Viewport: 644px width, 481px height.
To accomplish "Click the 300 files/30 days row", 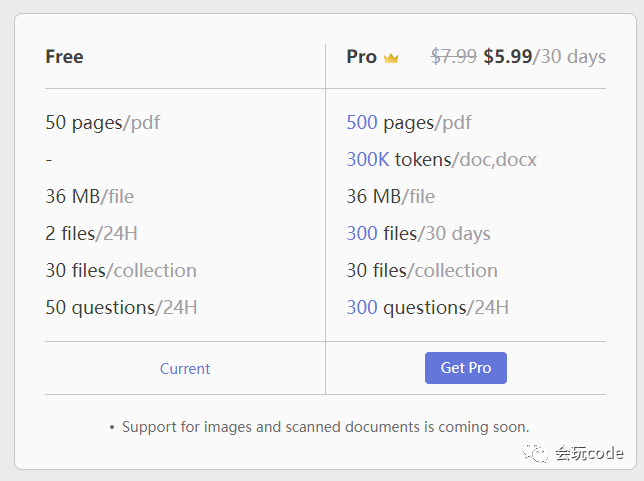I will point(418,234).
